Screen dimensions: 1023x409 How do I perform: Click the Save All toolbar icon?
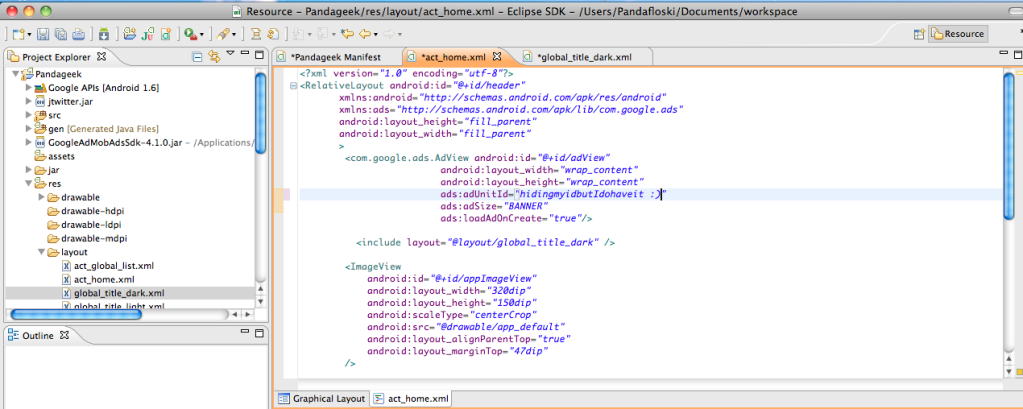point(62,34)
